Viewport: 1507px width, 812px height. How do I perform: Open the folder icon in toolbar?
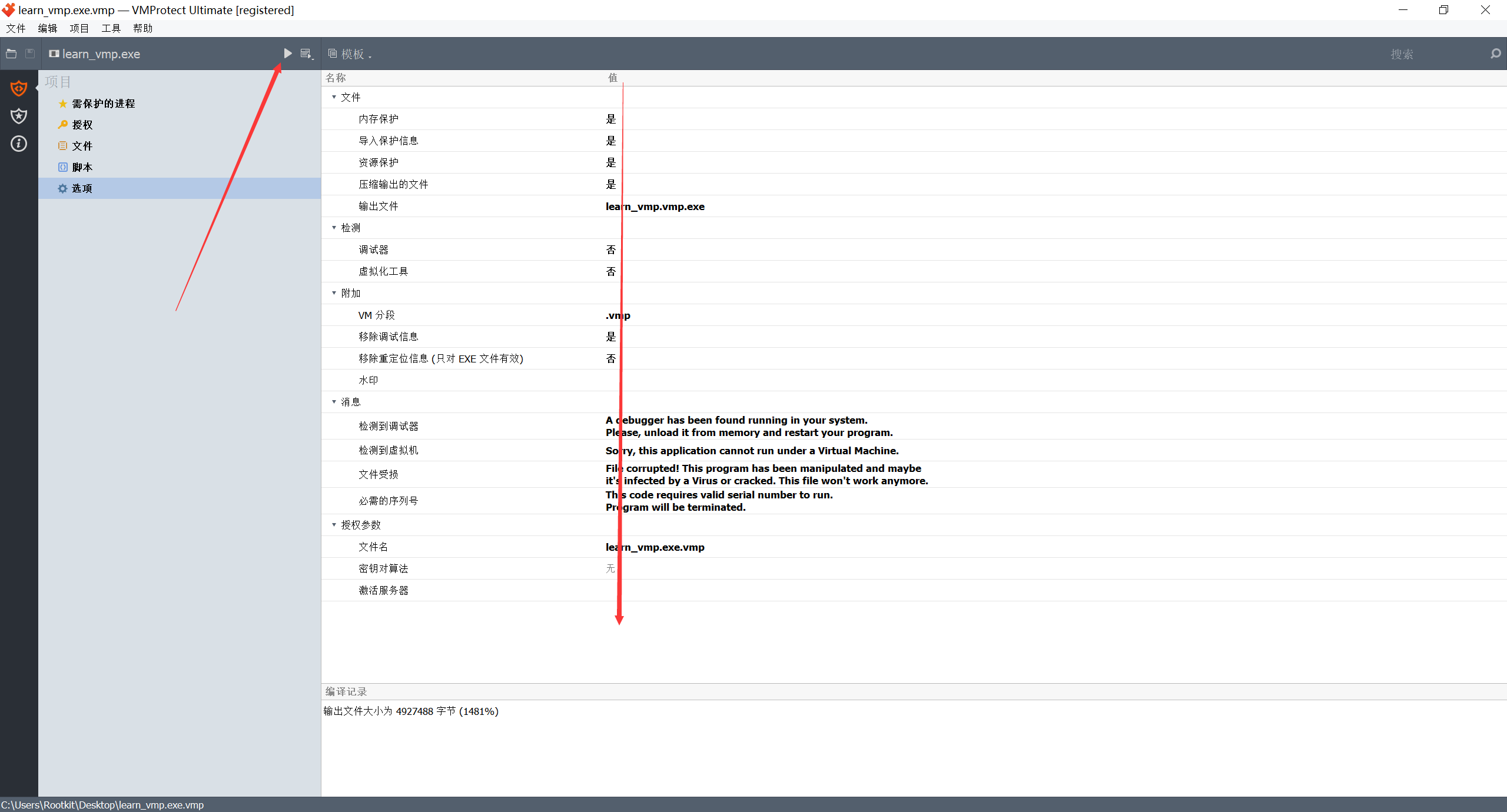(11, 54)
